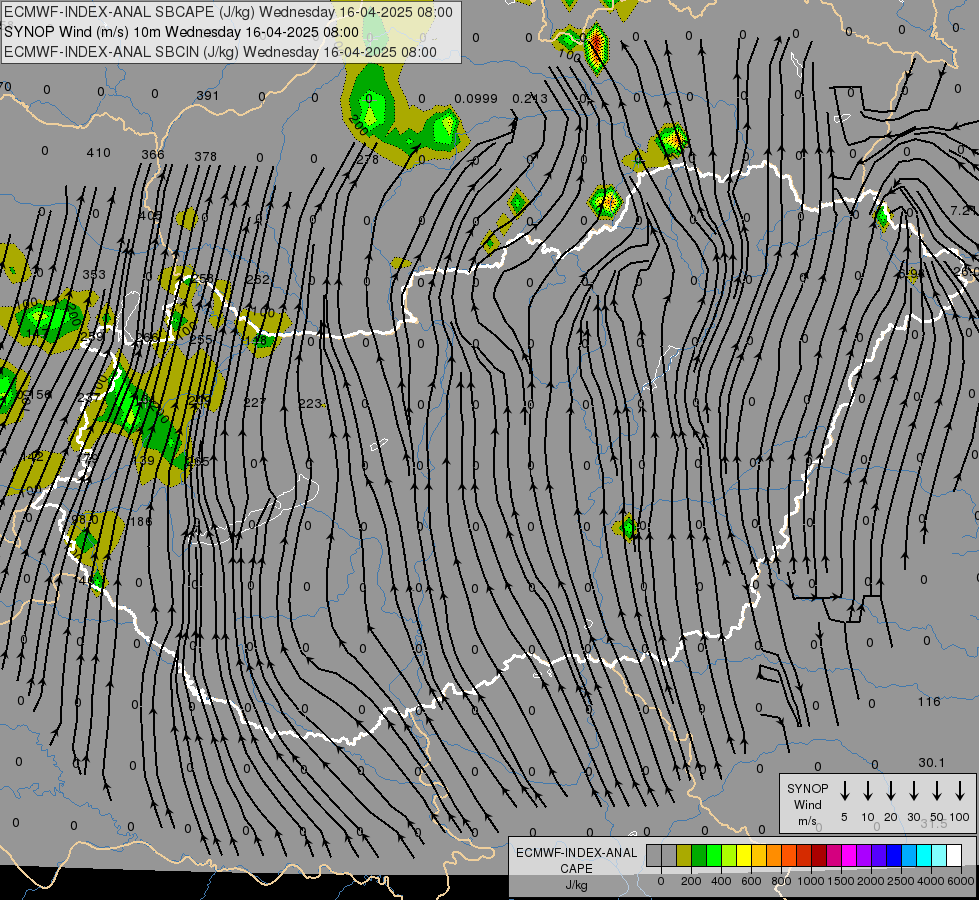Click the map value 0.213
The image size is (979, 900).
pyautogui.click(x=530, y=99)
